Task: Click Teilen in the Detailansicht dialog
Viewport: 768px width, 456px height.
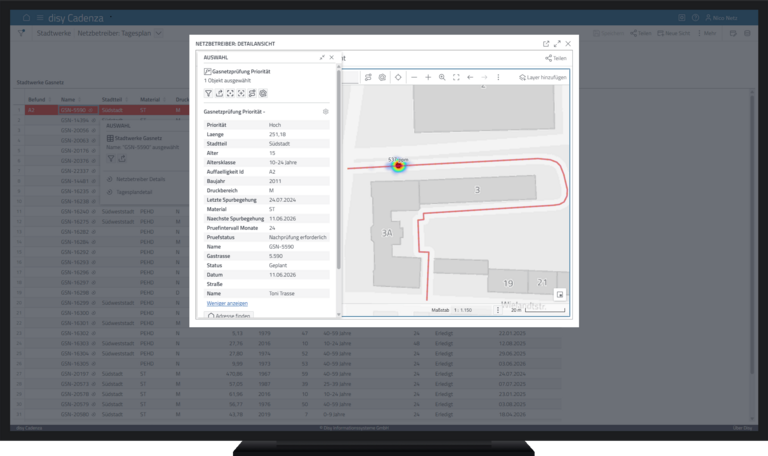Action: click(x=556, y=58)
